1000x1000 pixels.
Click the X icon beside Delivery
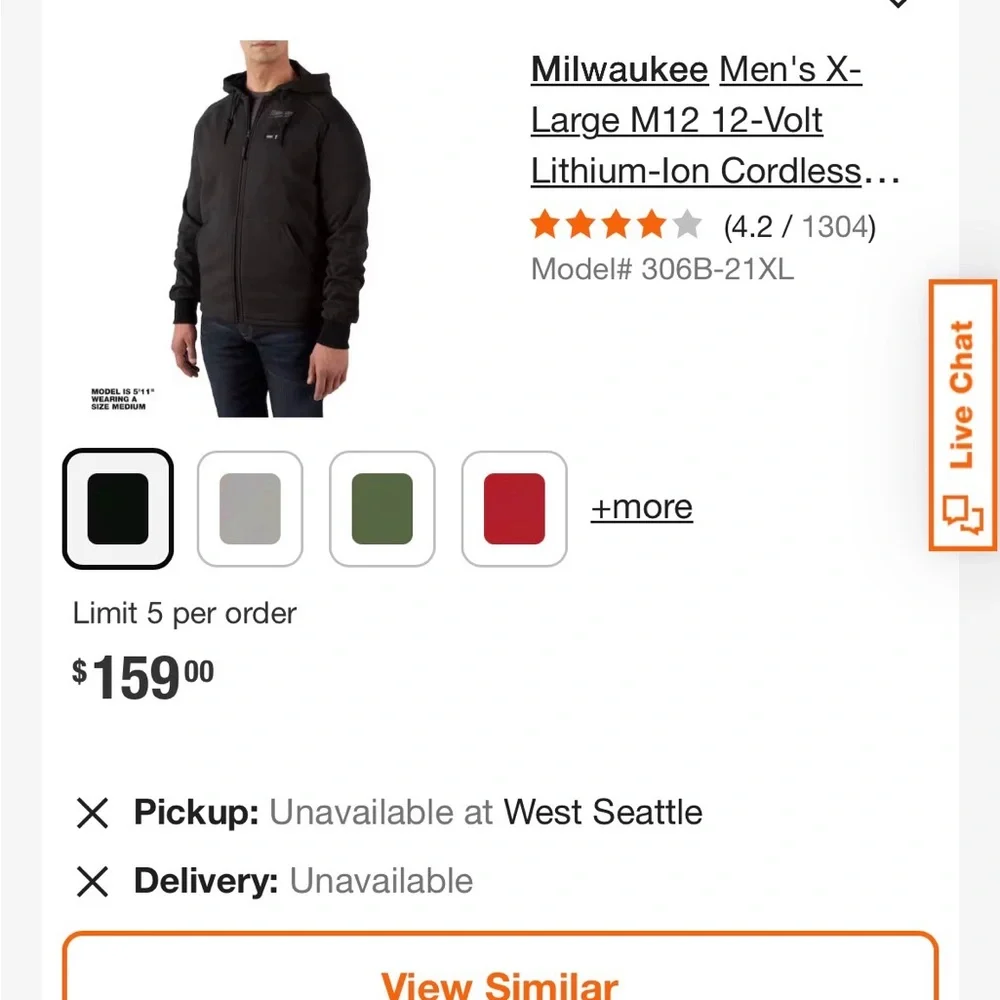pyautogui.click(x=92, y=881)
